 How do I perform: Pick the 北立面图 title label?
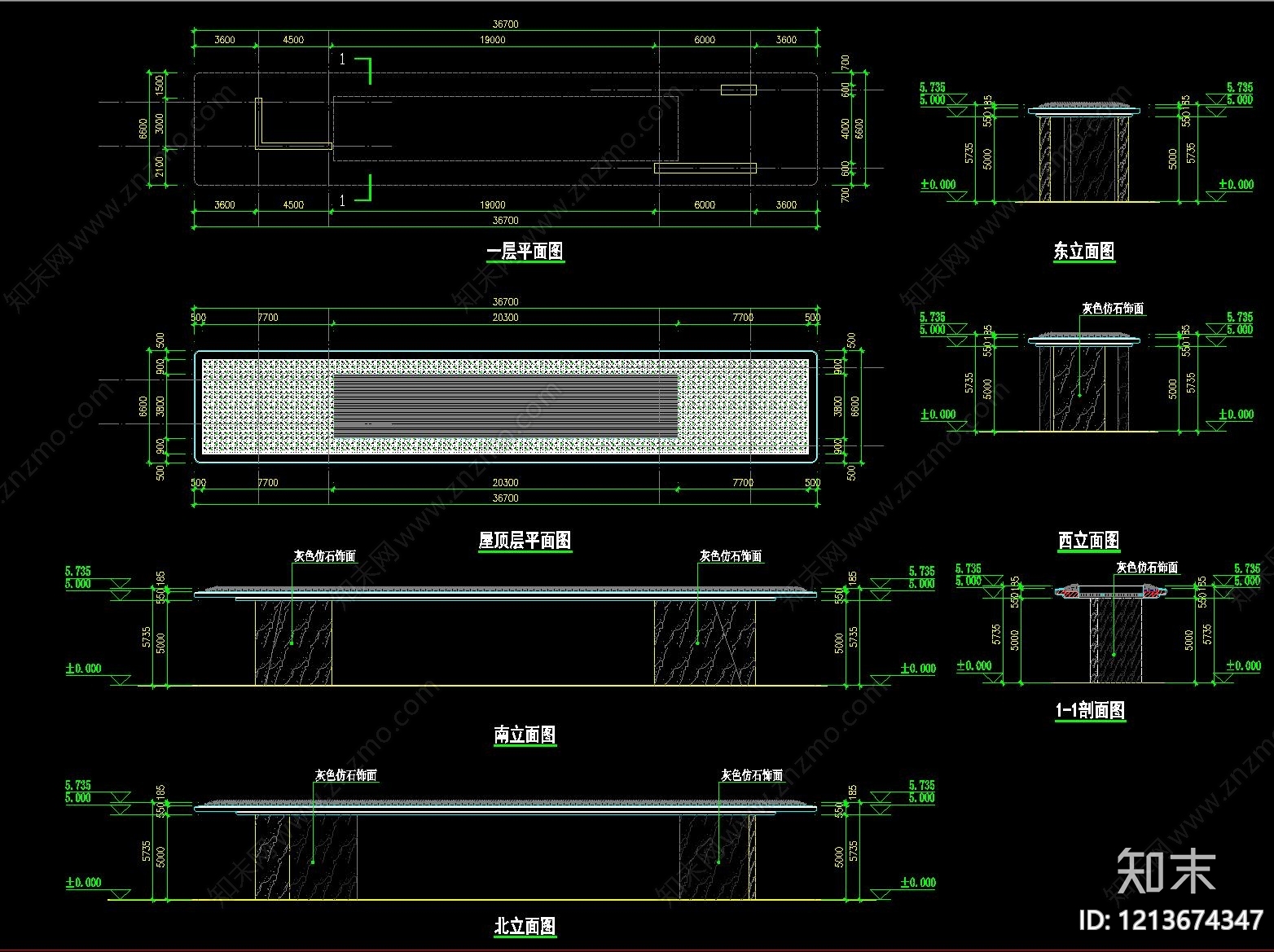tap(525, 926)
